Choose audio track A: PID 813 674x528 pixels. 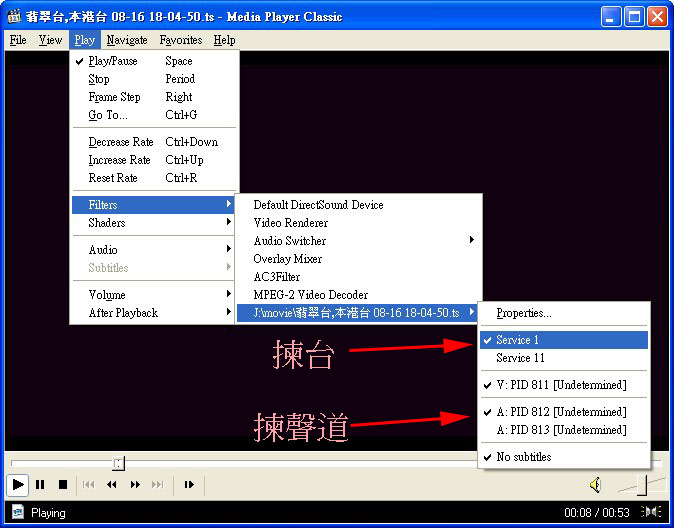tap(560, 430)
